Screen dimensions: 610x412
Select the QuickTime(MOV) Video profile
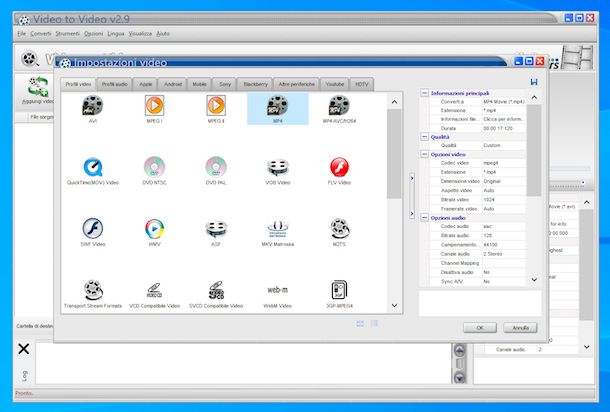coord(93,167)
